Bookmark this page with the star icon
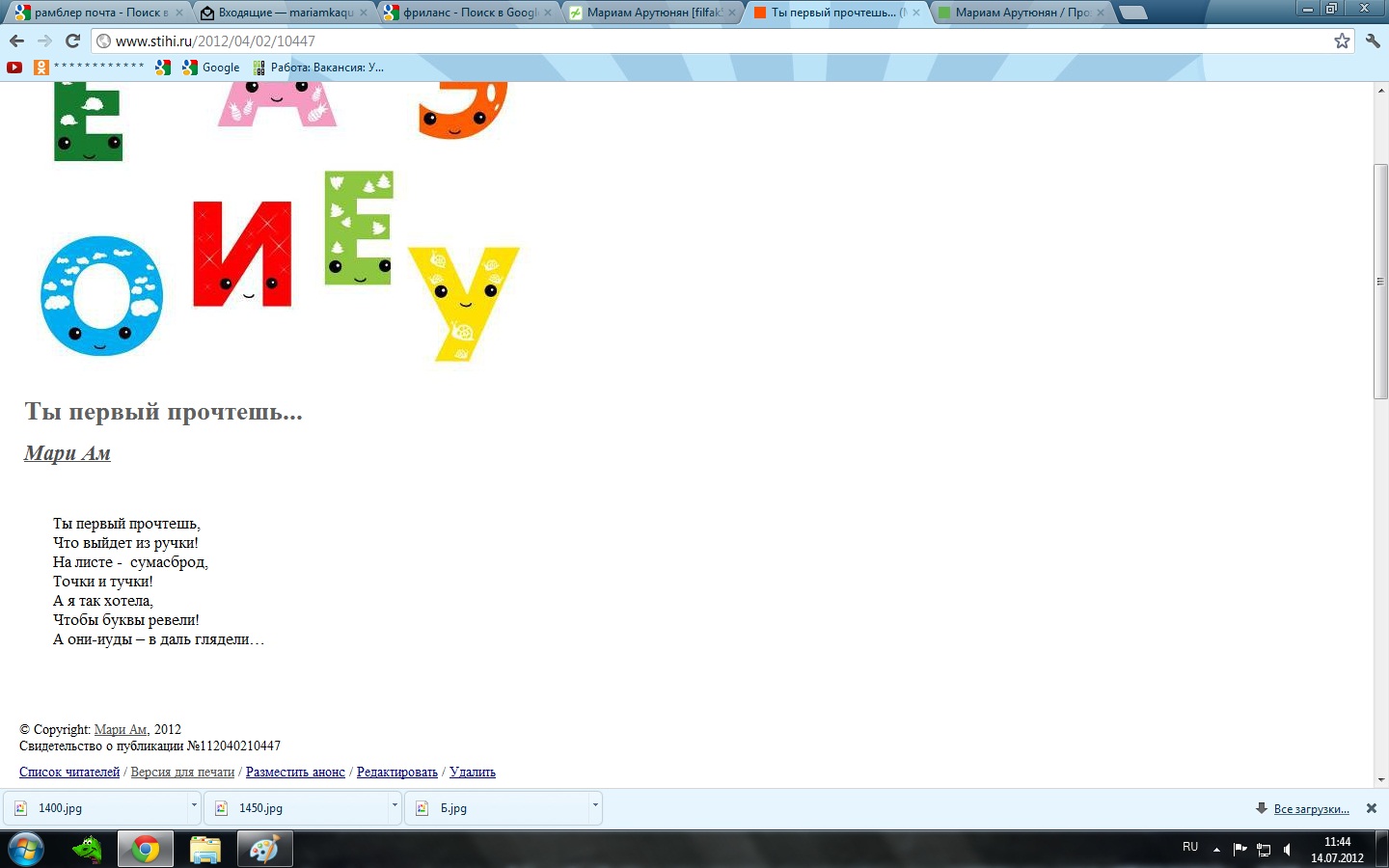This screenshot has height=868, width=1389. [x=1342, y=41]
